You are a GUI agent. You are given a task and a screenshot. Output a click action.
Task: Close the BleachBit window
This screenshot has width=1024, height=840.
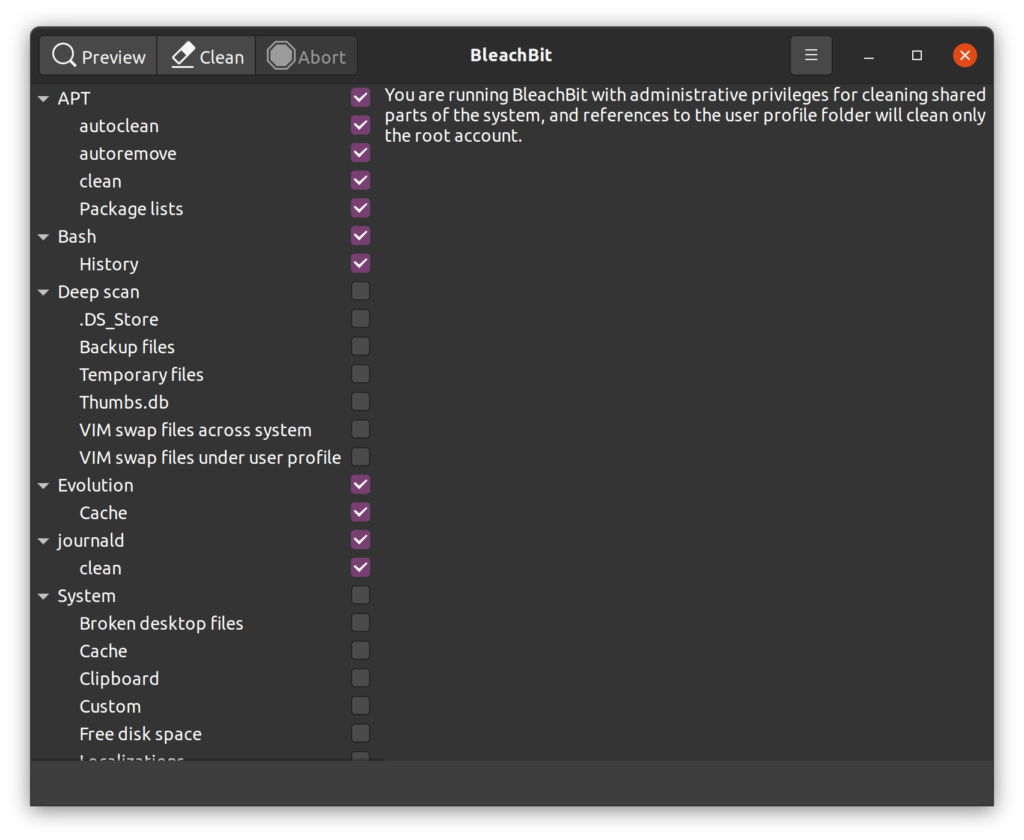coord(965,56)
